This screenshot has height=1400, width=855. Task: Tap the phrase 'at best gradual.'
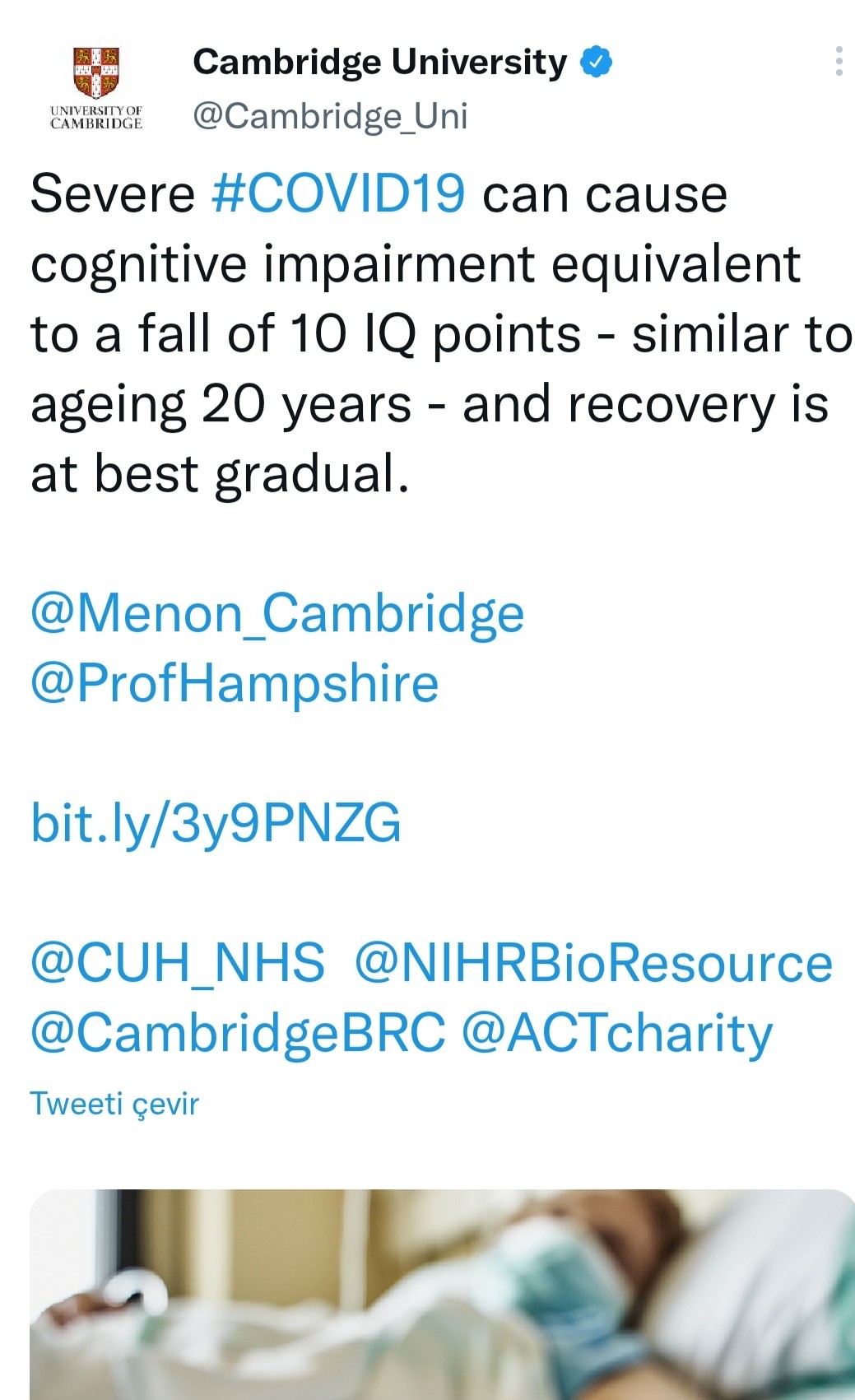[x=220, y=474]
